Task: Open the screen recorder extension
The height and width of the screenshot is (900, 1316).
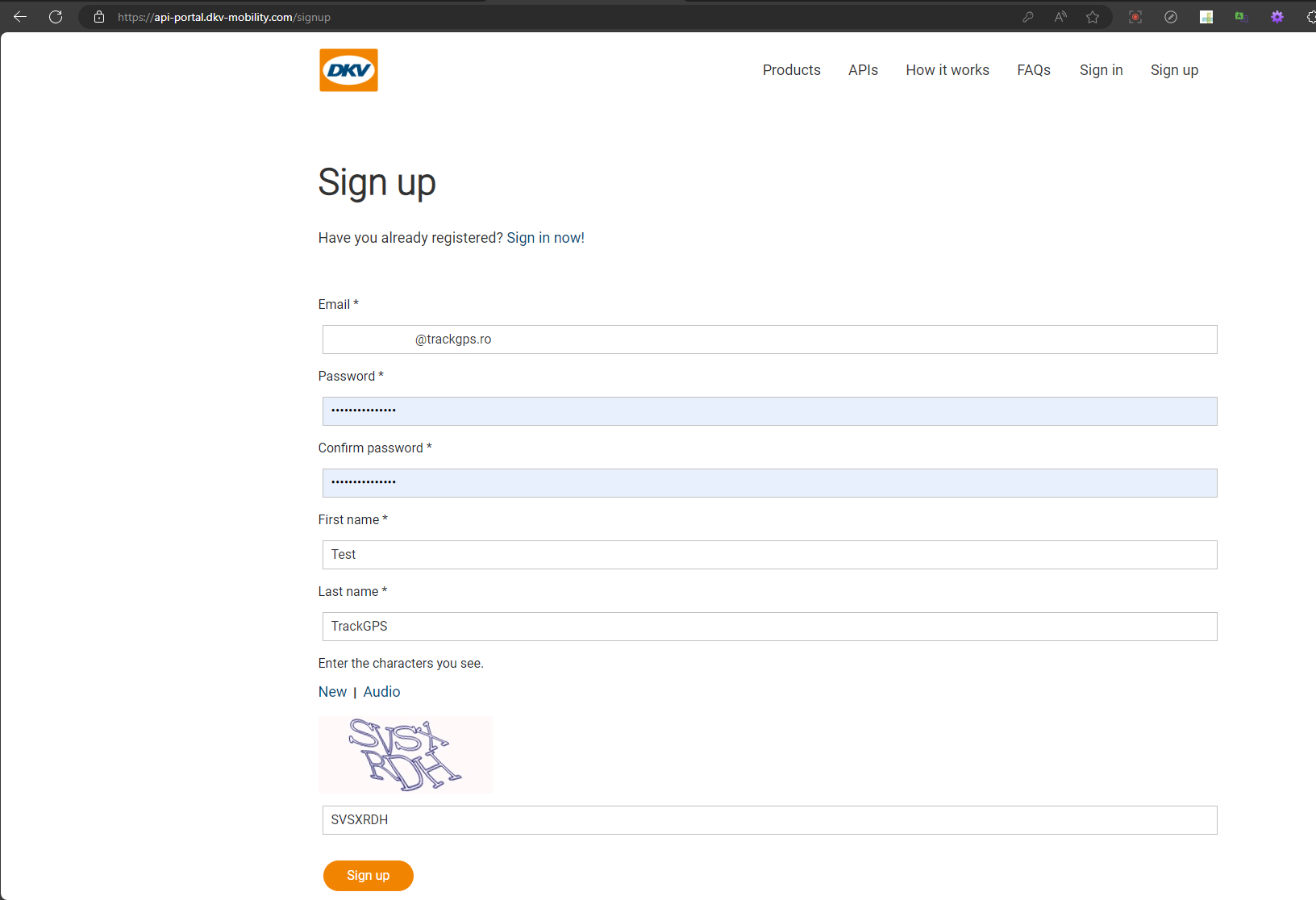Action: pos(1135,16)
